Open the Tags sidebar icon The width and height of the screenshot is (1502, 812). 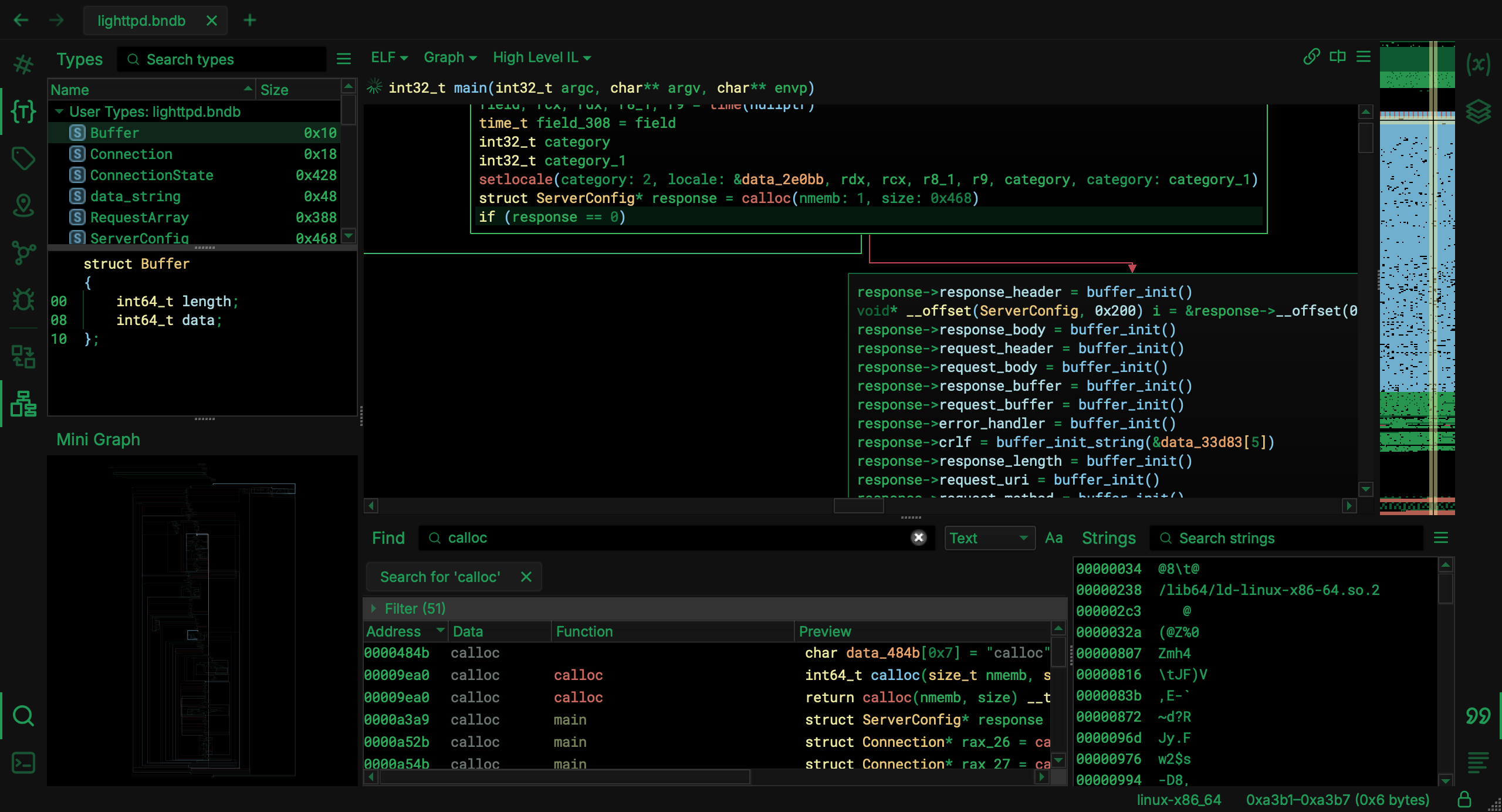point(23,158)
